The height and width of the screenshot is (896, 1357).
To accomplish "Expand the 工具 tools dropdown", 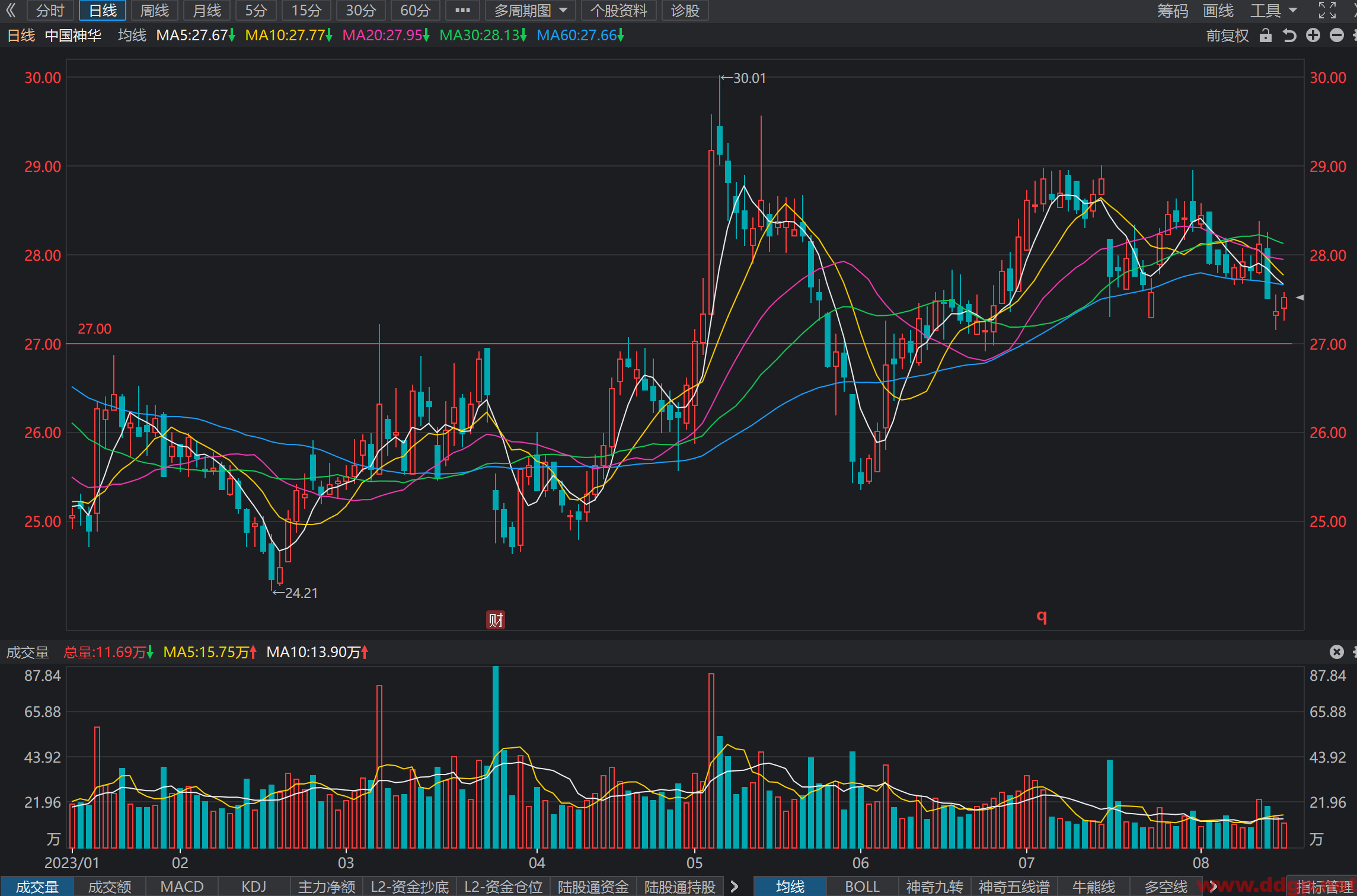I will [1274, 11].
